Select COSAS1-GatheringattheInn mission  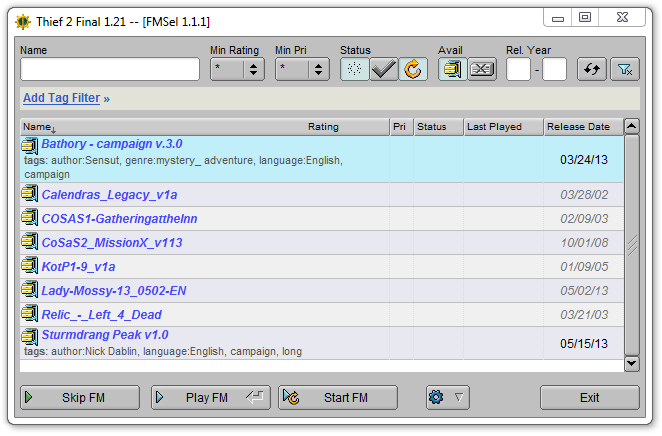tap(322, 219)
